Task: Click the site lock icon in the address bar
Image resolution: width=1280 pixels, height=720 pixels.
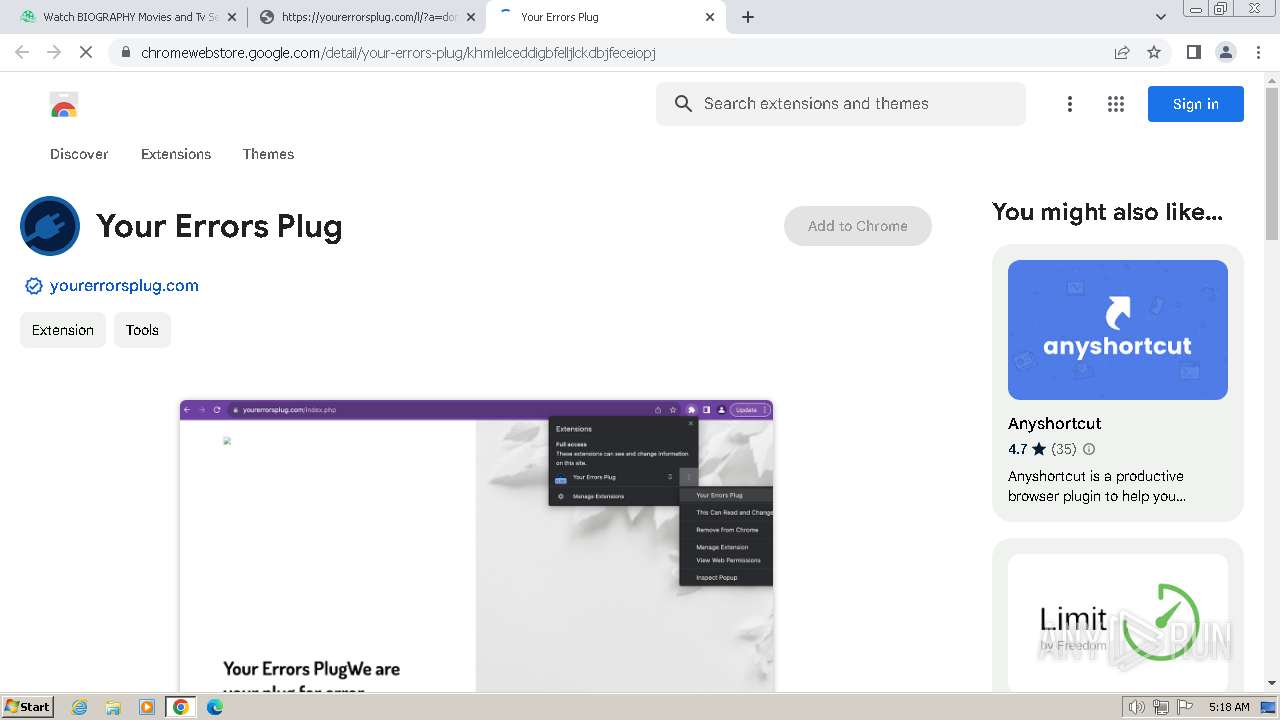Action: (x=125, y=53)
